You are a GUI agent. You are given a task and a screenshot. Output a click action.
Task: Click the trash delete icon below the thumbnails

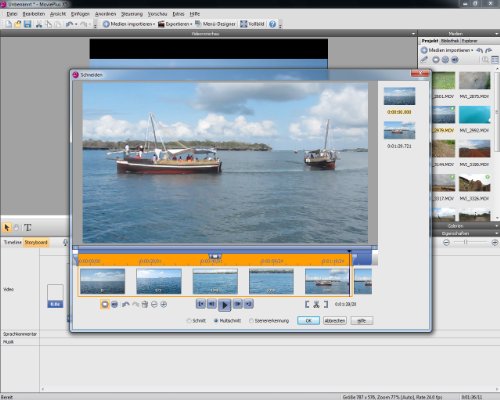tap(145, 304)
